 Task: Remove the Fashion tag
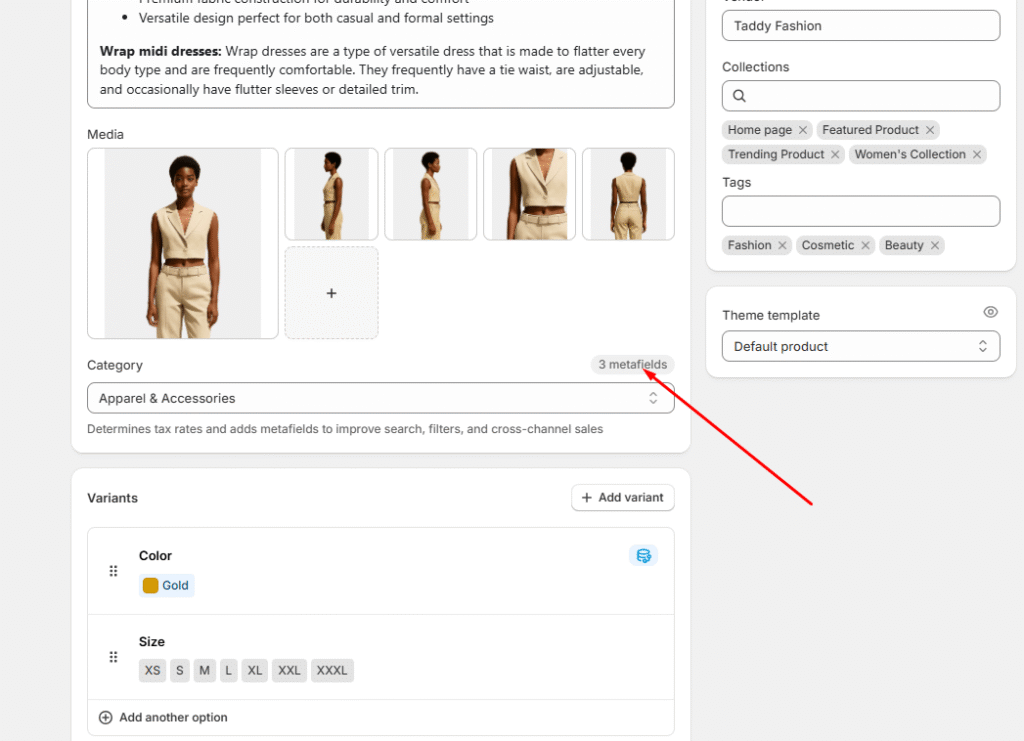[782, 245]
